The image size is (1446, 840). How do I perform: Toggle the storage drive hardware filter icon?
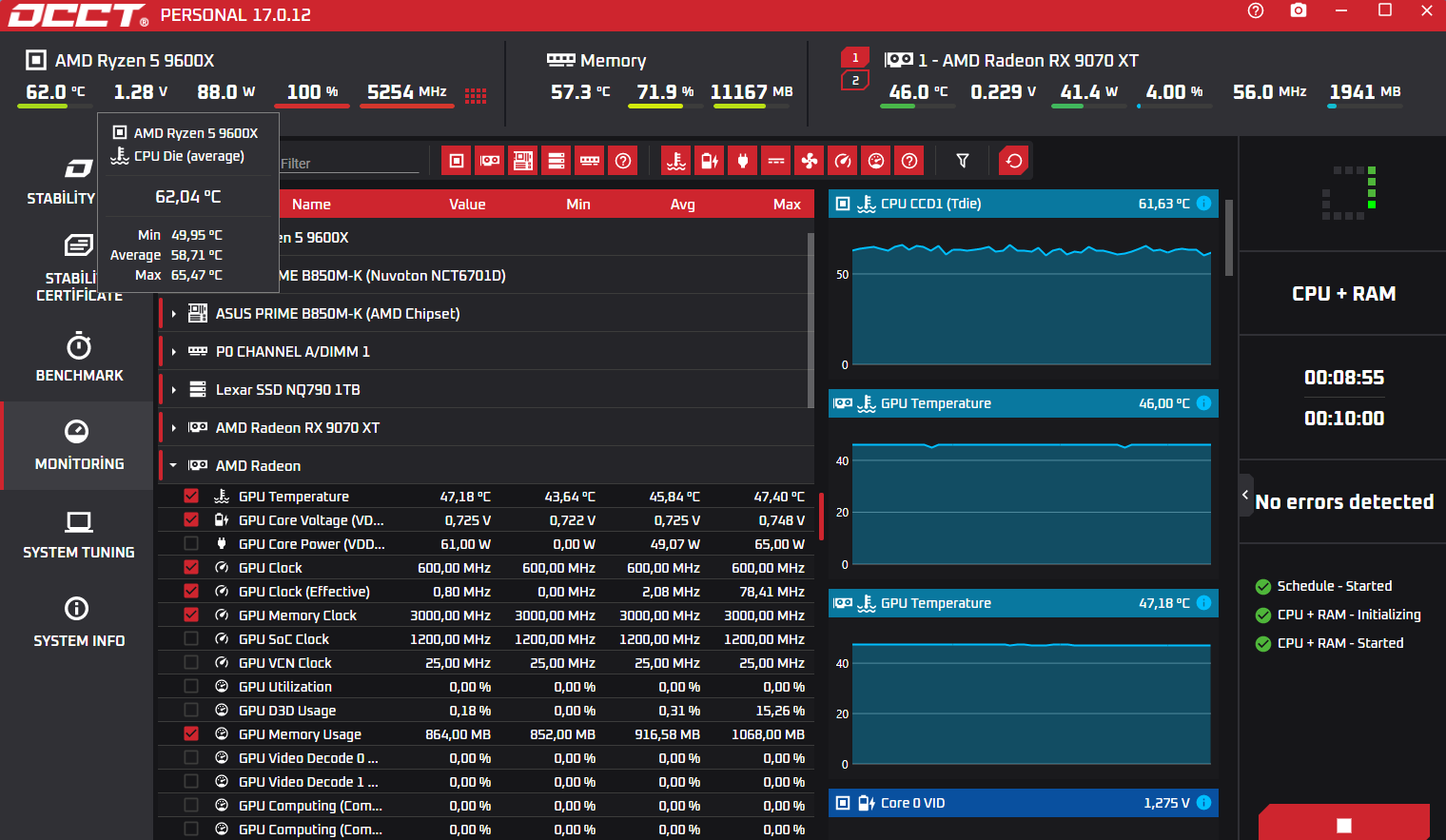click(x=557, y=161)
